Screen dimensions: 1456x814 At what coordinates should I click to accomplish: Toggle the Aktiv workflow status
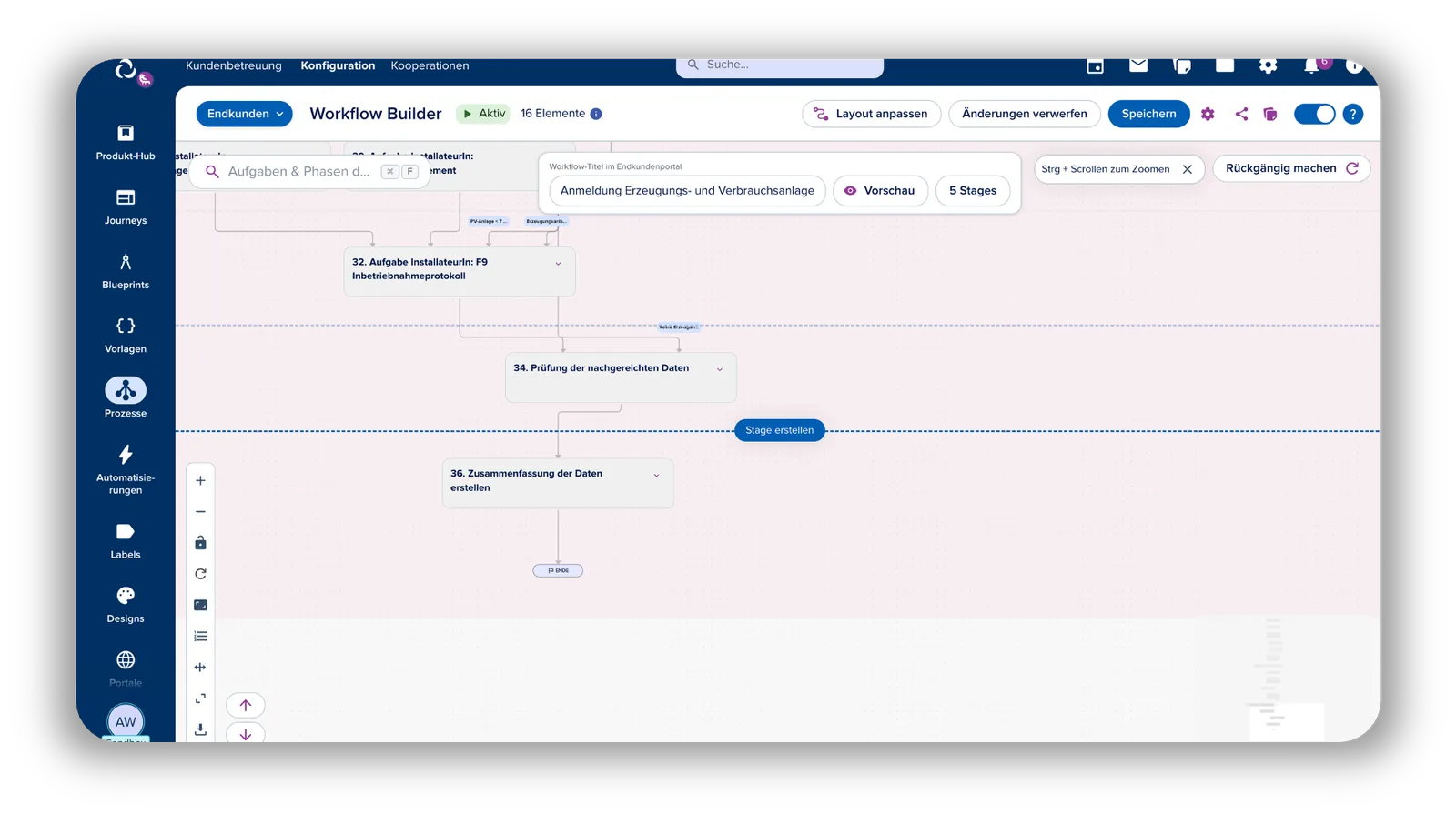[483, 114]
